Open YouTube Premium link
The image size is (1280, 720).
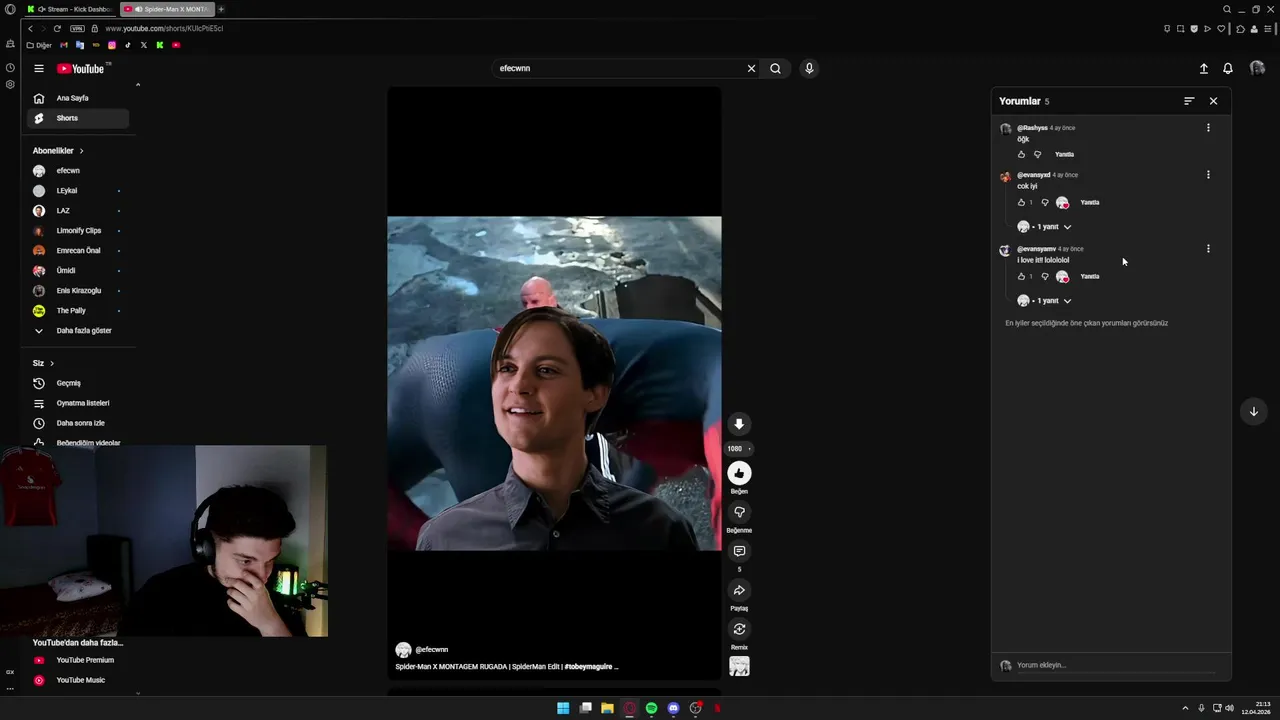78,660
